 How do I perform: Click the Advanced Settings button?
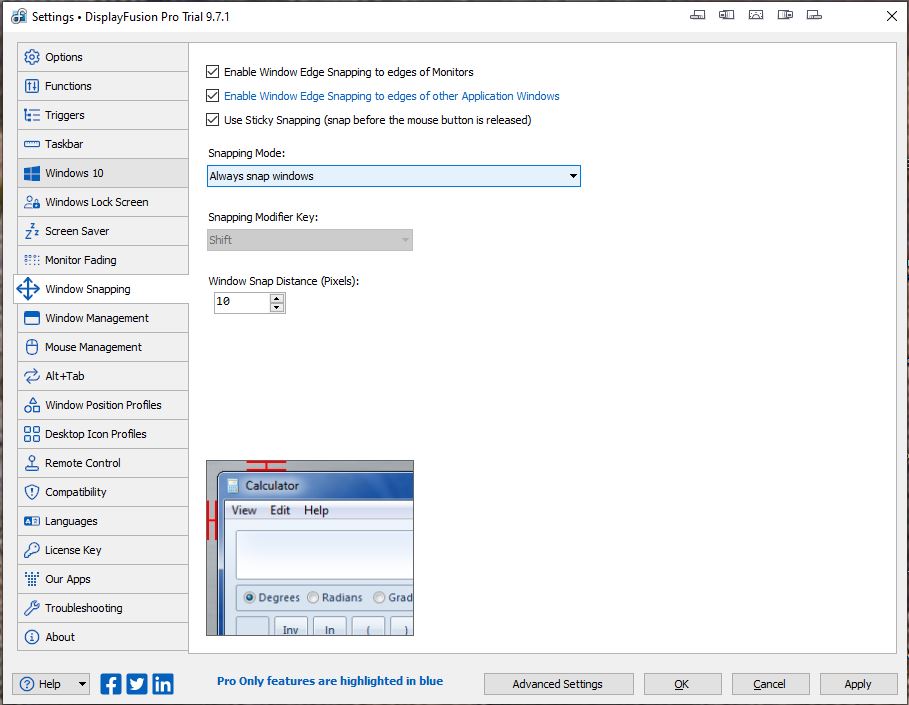pyautogui.click(x=558, y=684)
